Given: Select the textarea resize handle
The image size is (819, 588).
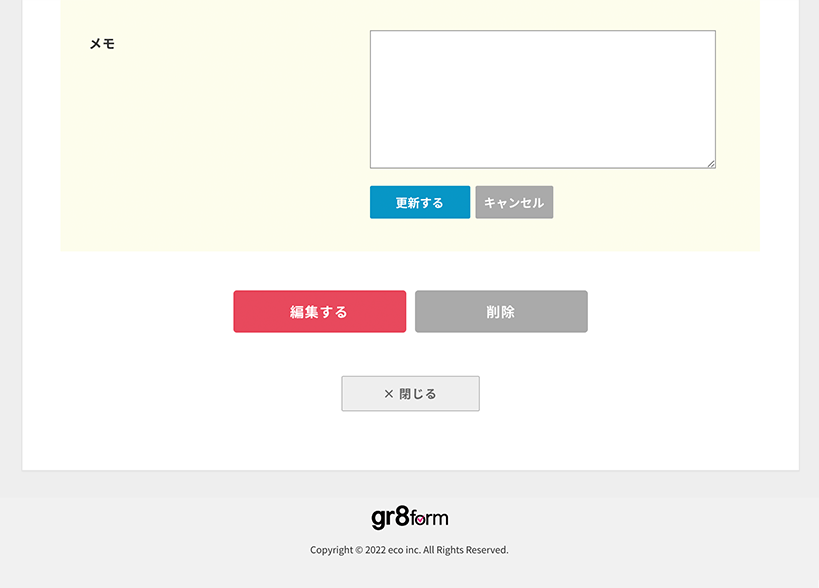Looking at the screenshot, I should pos(711,163).
